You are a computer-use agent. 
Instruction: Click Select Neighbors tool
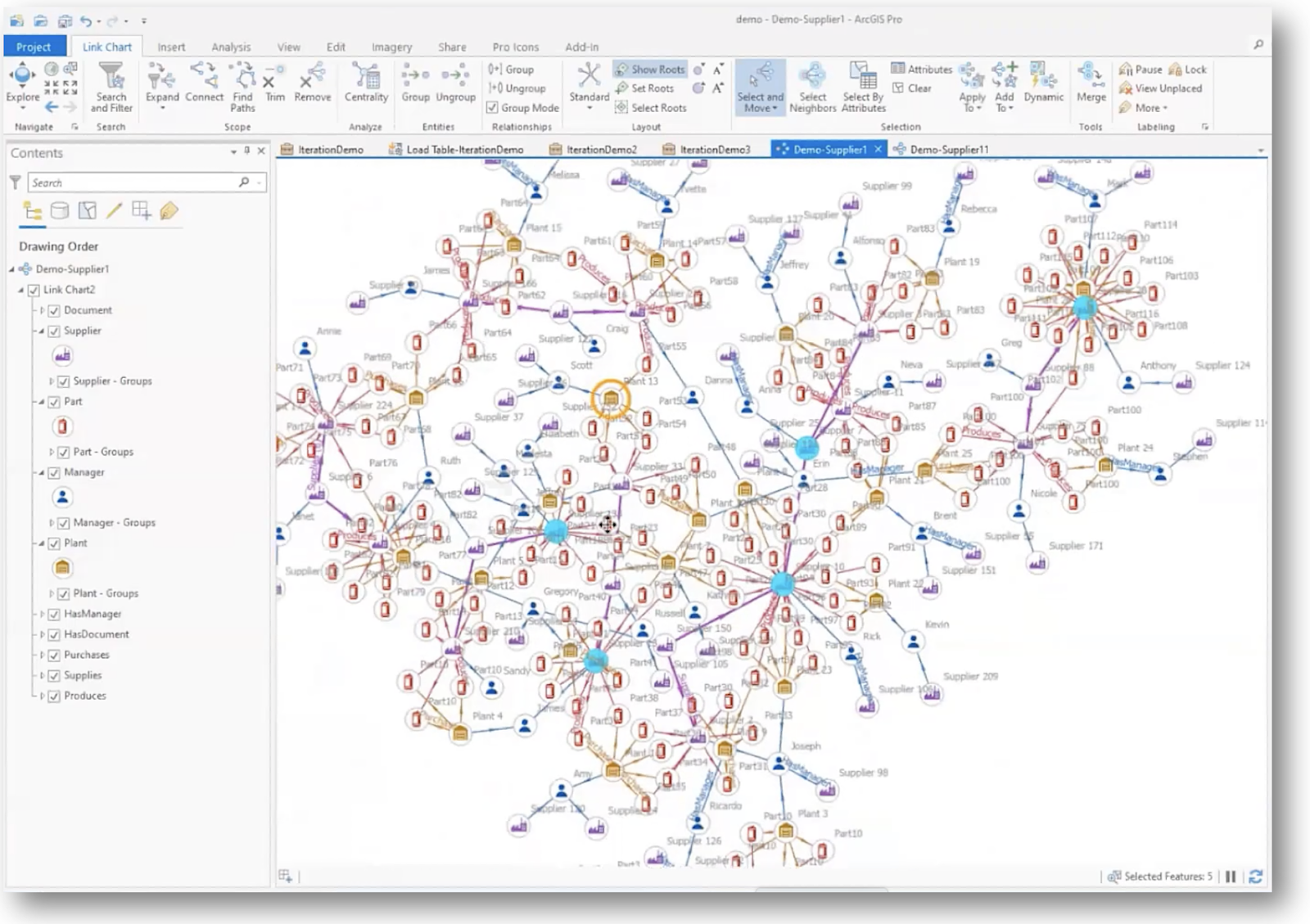pos(812,88)
